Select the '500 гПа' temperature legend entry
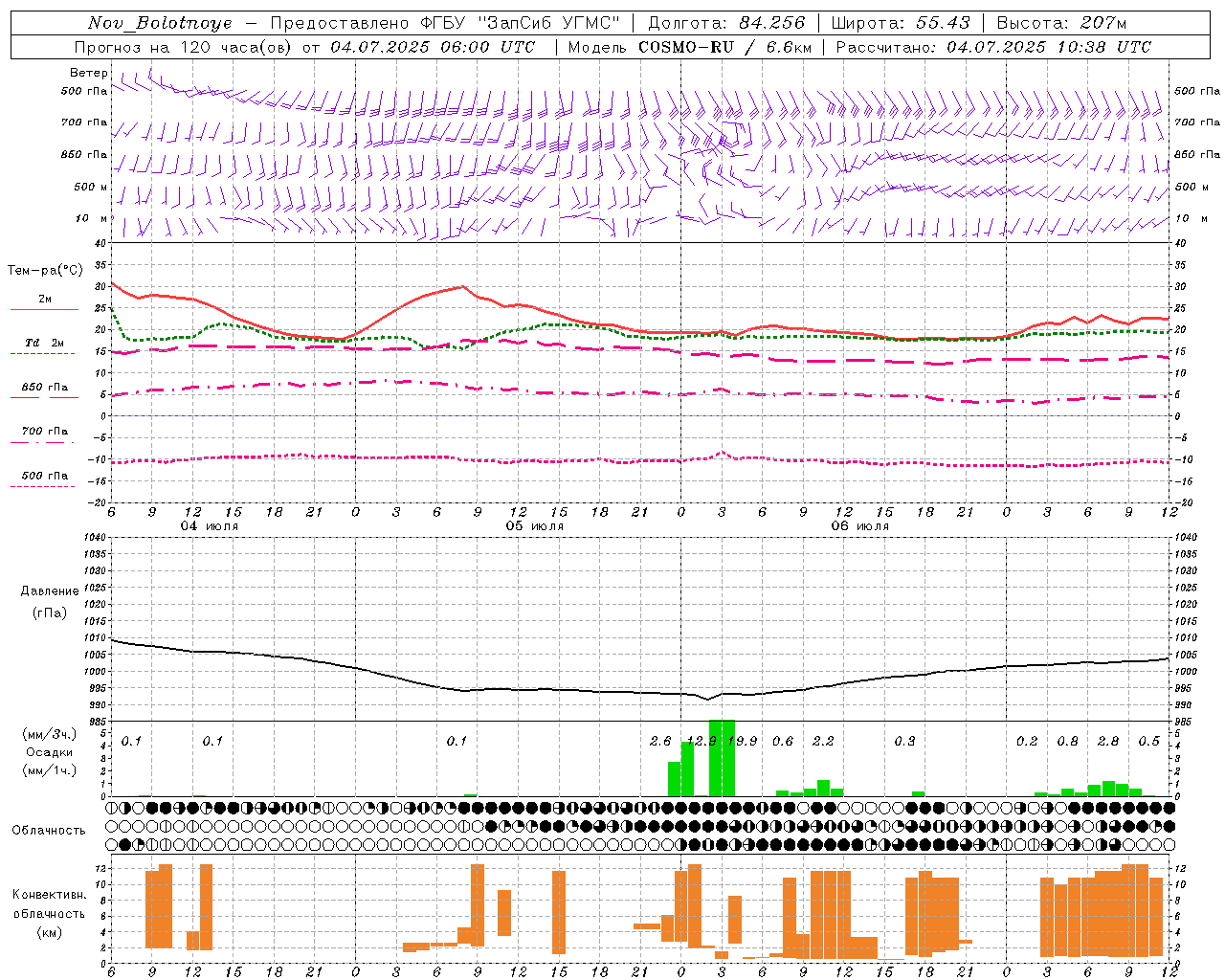Image resolution: width=1225 pixels, height=980 pixels. point(44,479)
